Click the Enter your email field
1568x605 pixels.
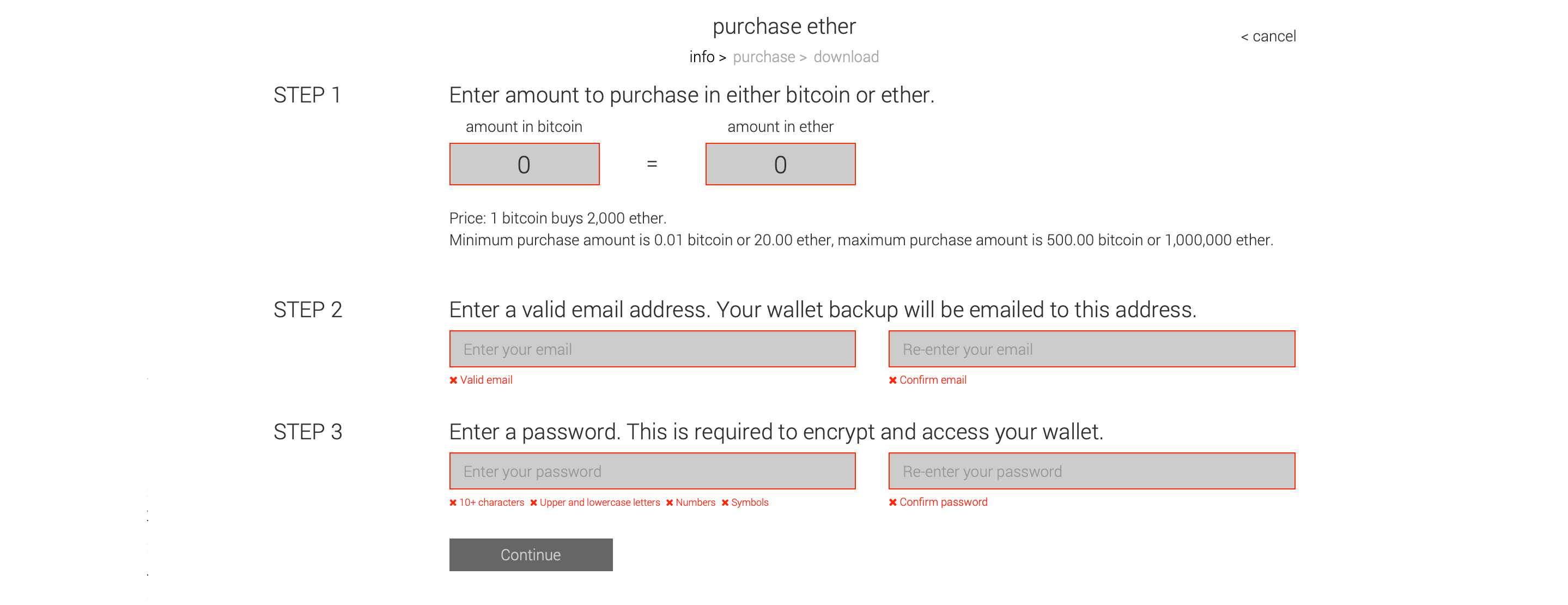[653, 349]
